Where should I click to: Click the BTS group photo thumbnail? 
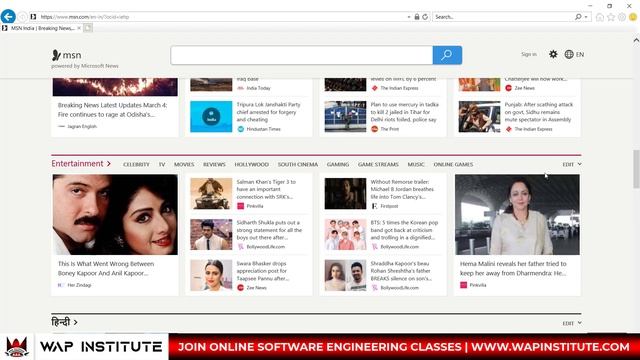(345, 235)
